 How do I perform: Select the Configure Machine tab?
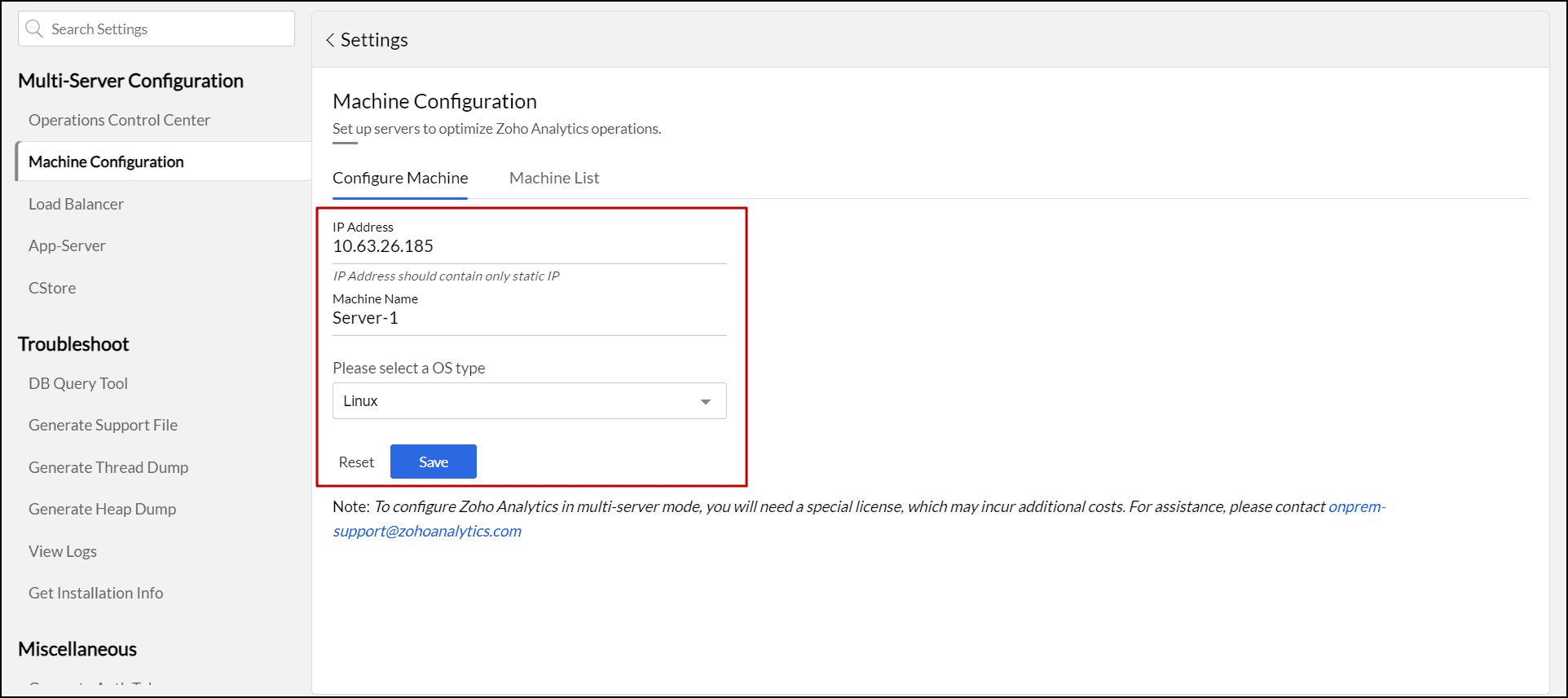pyautogui.click(x=400, y=178)
